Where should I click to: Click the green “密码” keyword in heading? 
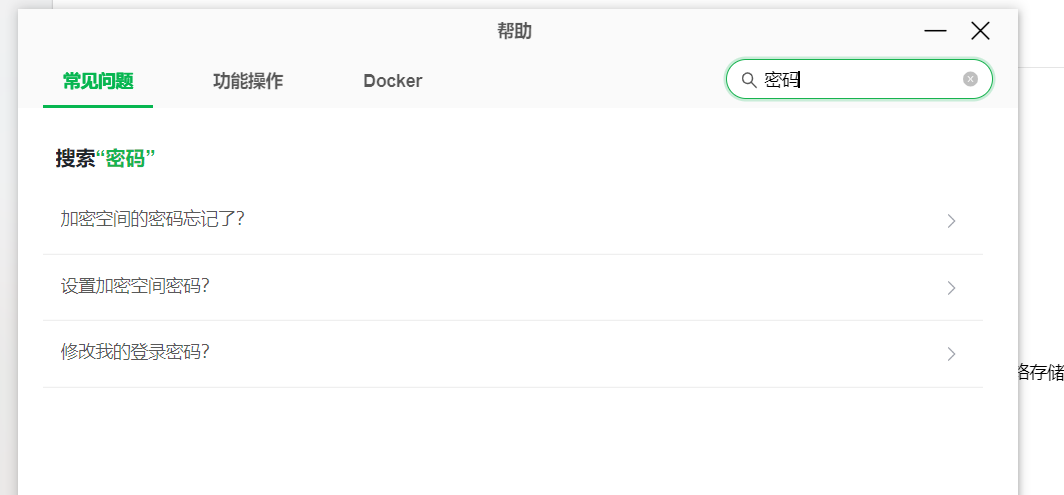tap(126, 160)
